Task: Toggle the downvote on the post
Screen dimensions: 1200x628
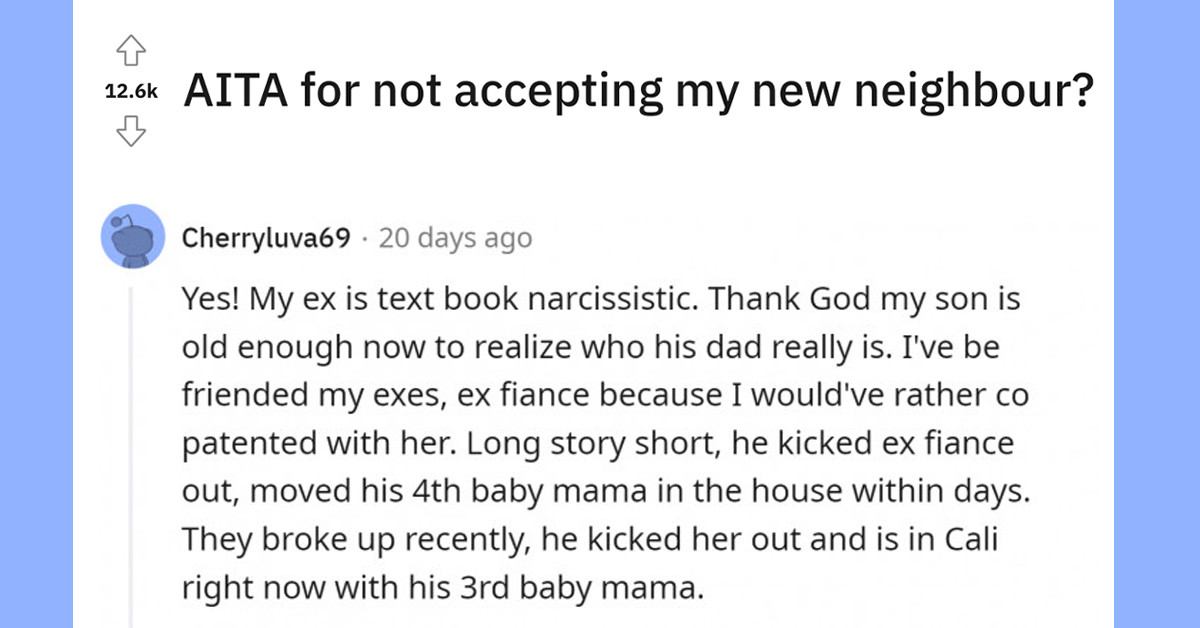Action: [131, 132]
